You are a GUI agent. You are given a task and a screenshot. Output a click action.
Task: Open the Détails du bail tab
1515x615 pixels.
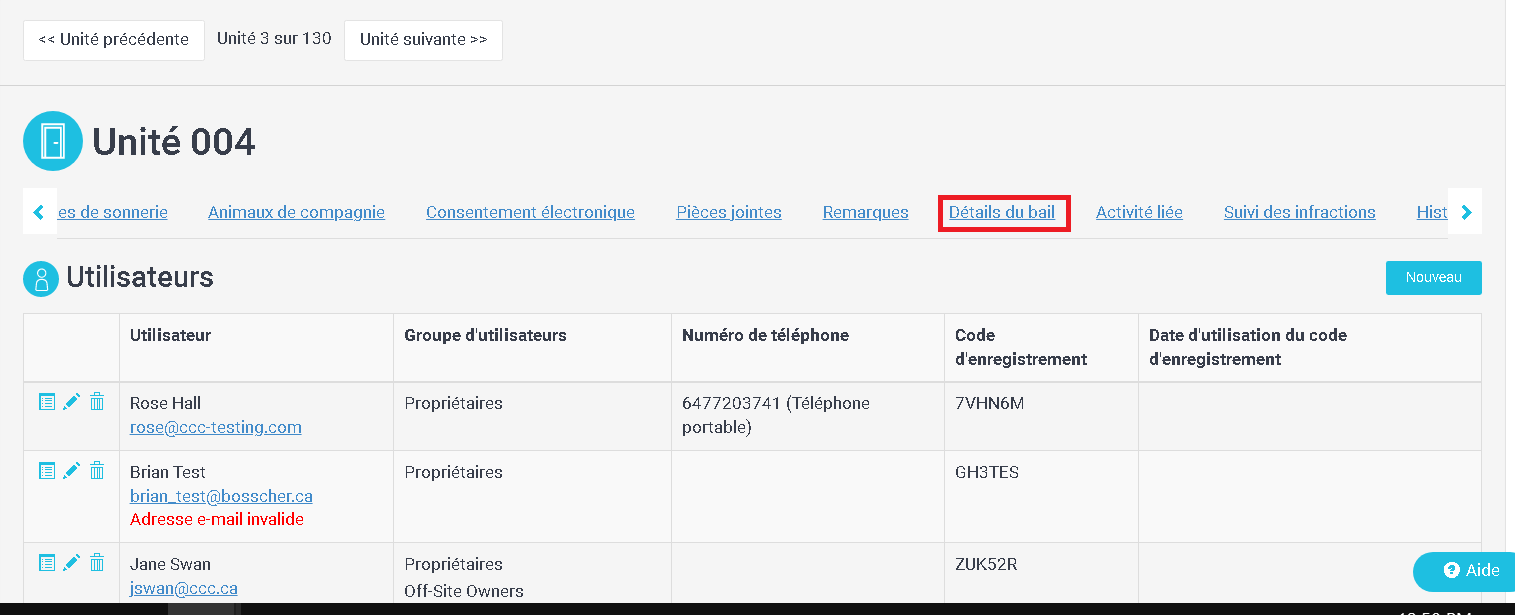point(1002,212)
